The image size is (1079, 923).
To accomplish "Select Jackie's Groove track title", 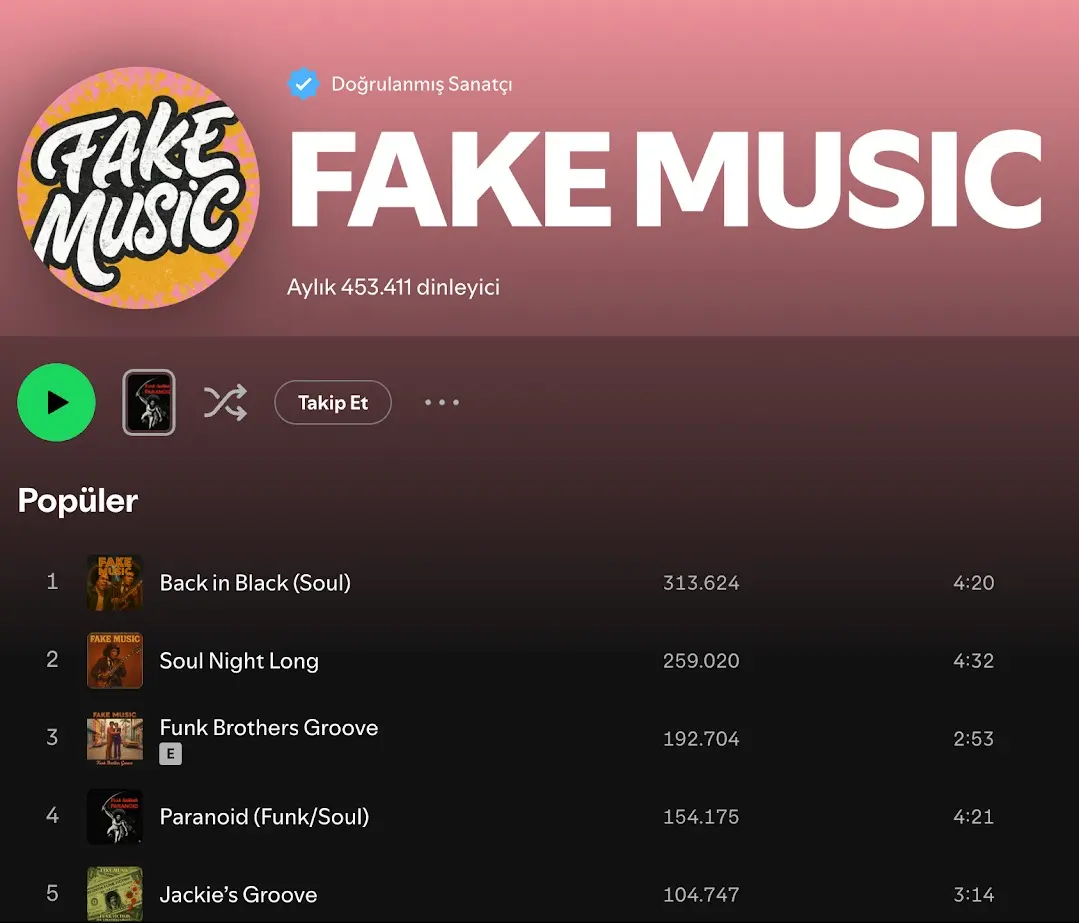I will 238,895.
